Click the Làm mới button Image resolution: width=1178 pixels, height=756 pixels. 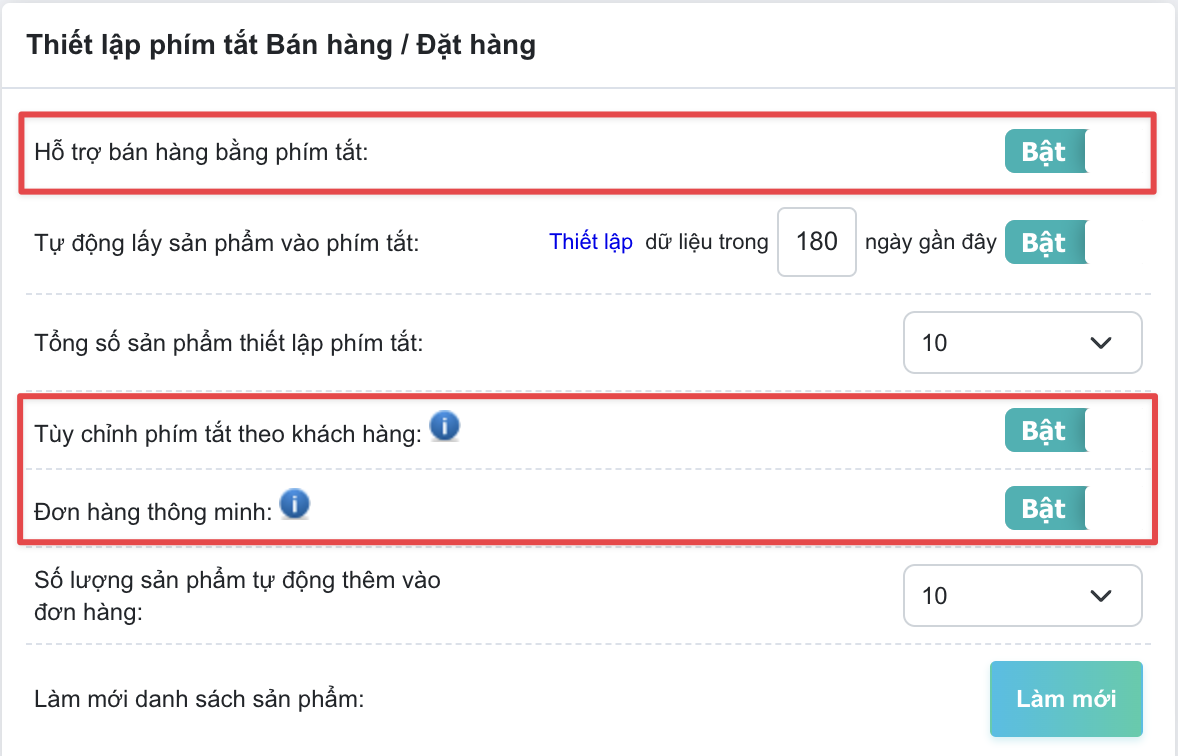tap(1066, 699)
